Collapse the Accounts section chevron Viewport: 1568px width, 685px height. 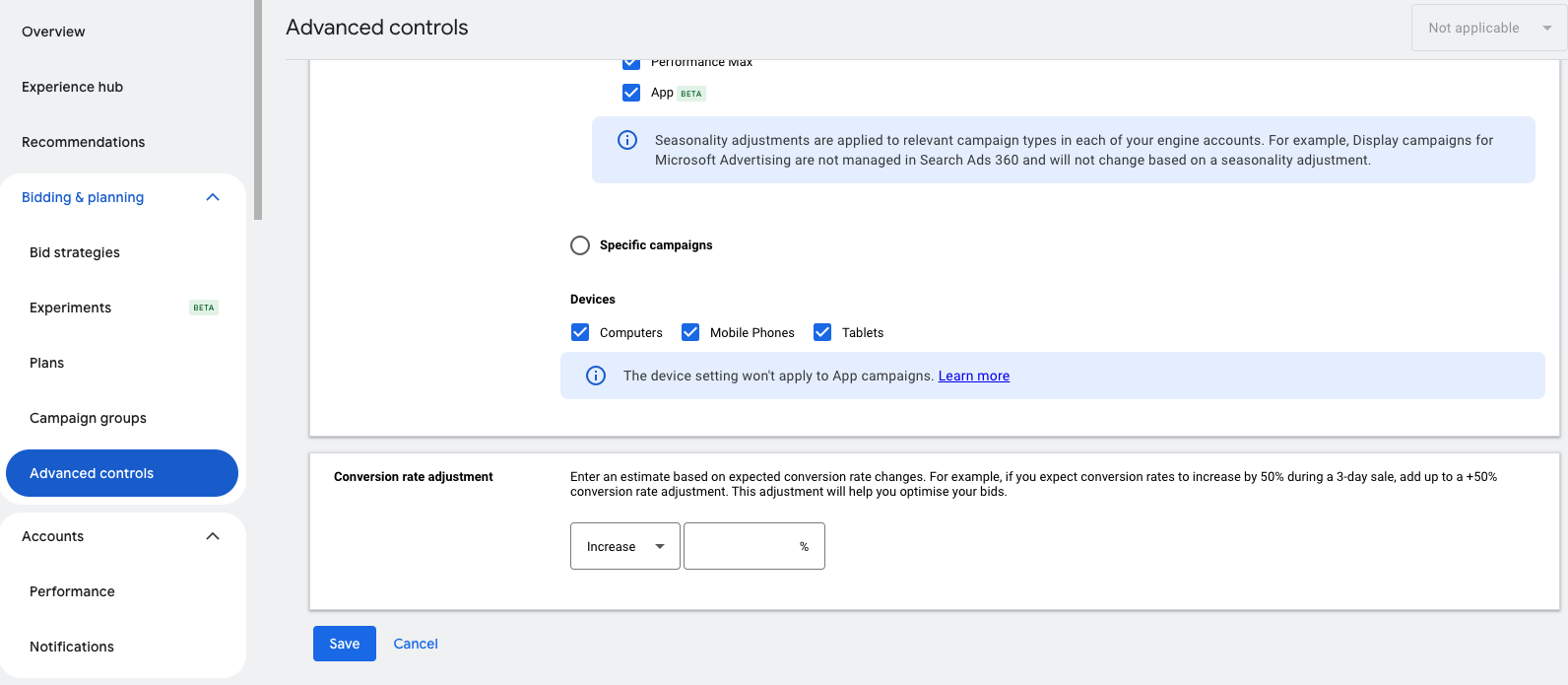tap(213, 536)
